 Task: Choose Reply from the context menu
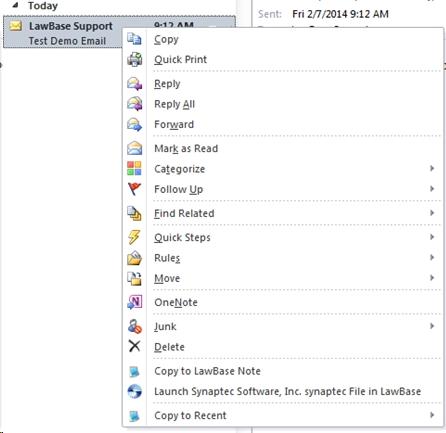coord(283,84)
